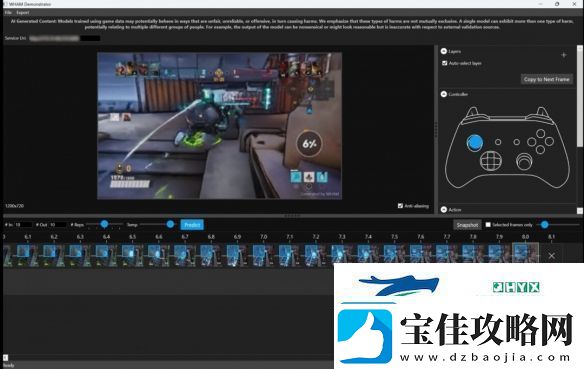Click the right panel scrollbar's down arrow
The width and height of the screenshot is (584, 369).
click(x=580, y=211)
